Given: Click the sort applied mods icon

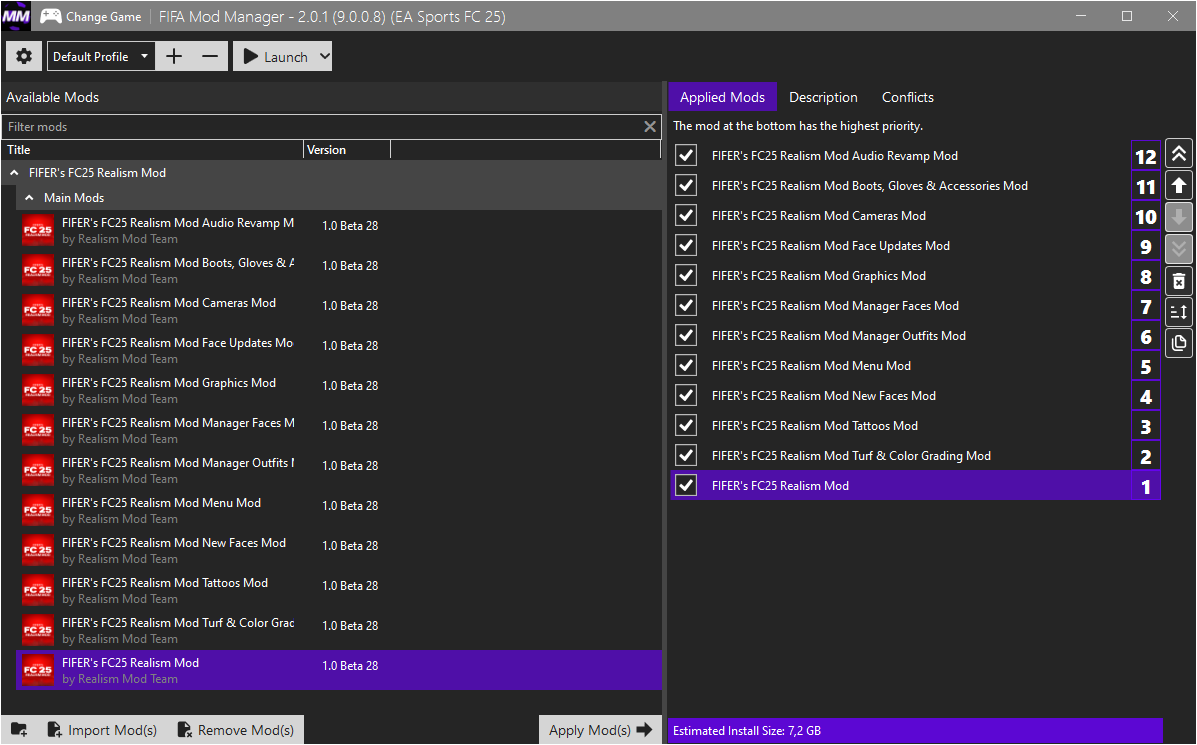Looking at the screenshot, I should click(x=1179, y=312).
